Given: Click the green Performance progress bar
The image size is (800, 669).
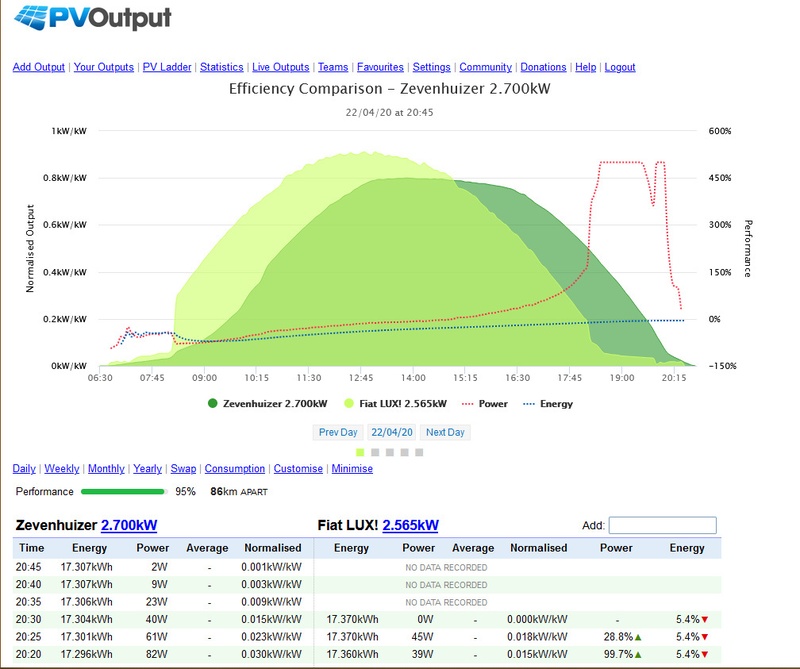Looking at the screenshot, I should [123, 491].
